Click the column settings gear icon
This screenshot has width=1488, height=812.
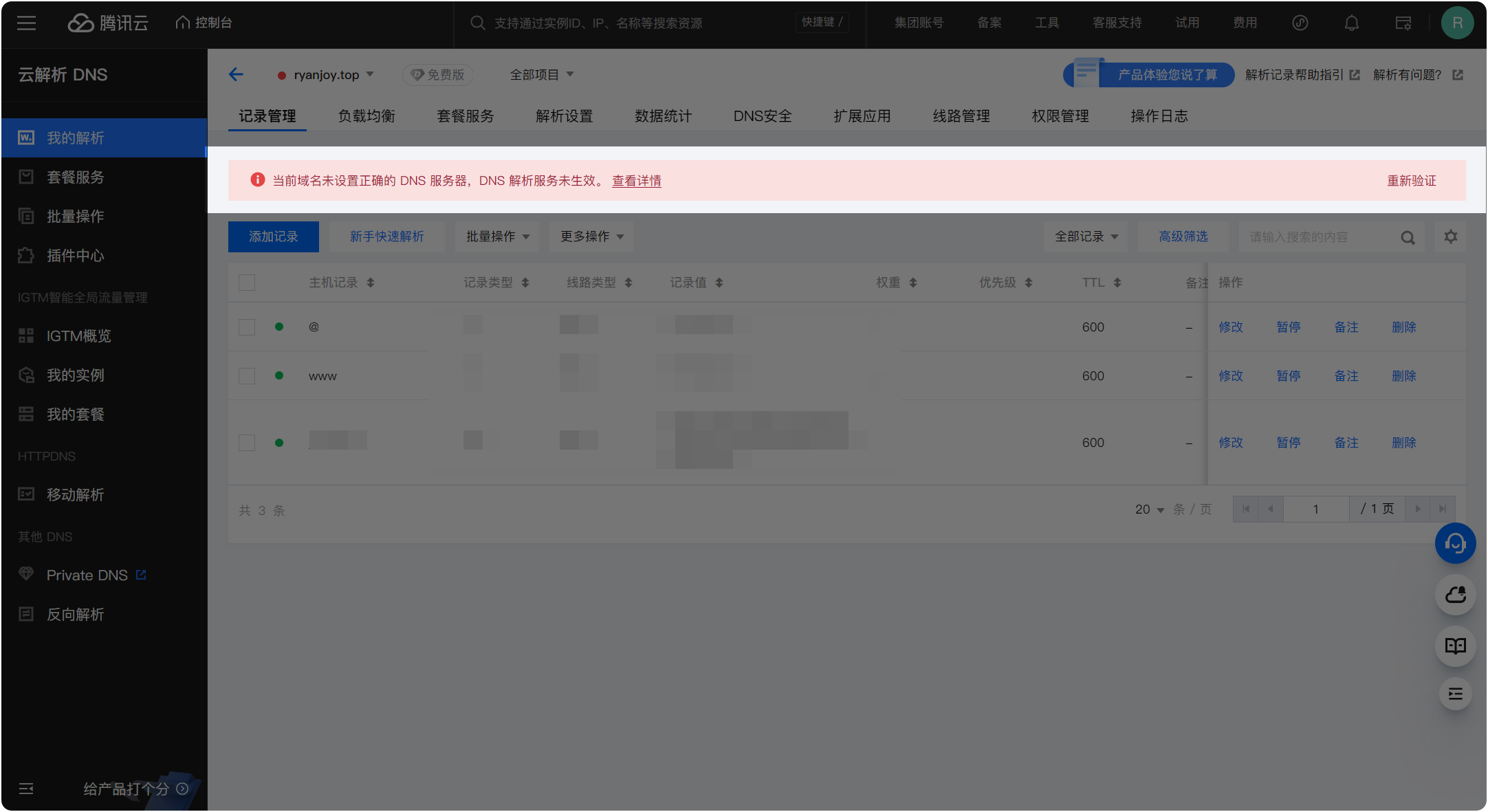1451,237
